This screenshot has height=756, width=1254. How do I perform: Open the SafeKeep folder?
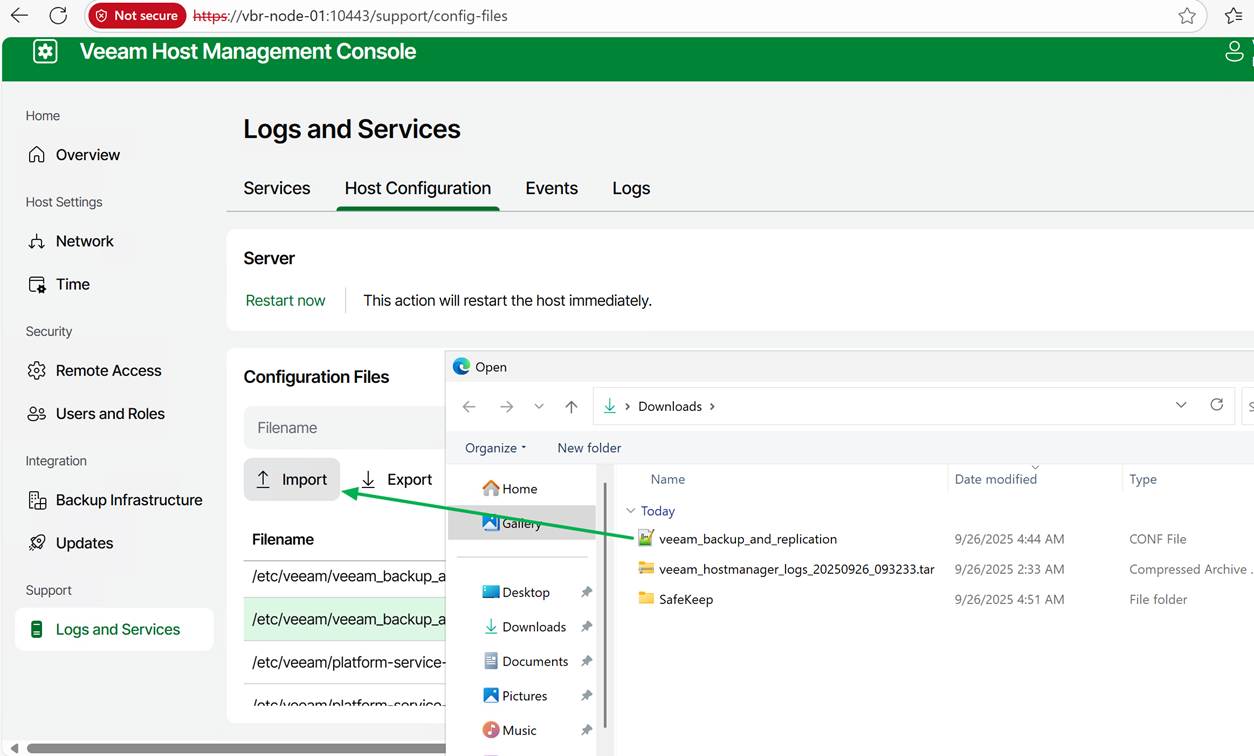point(685,599)
